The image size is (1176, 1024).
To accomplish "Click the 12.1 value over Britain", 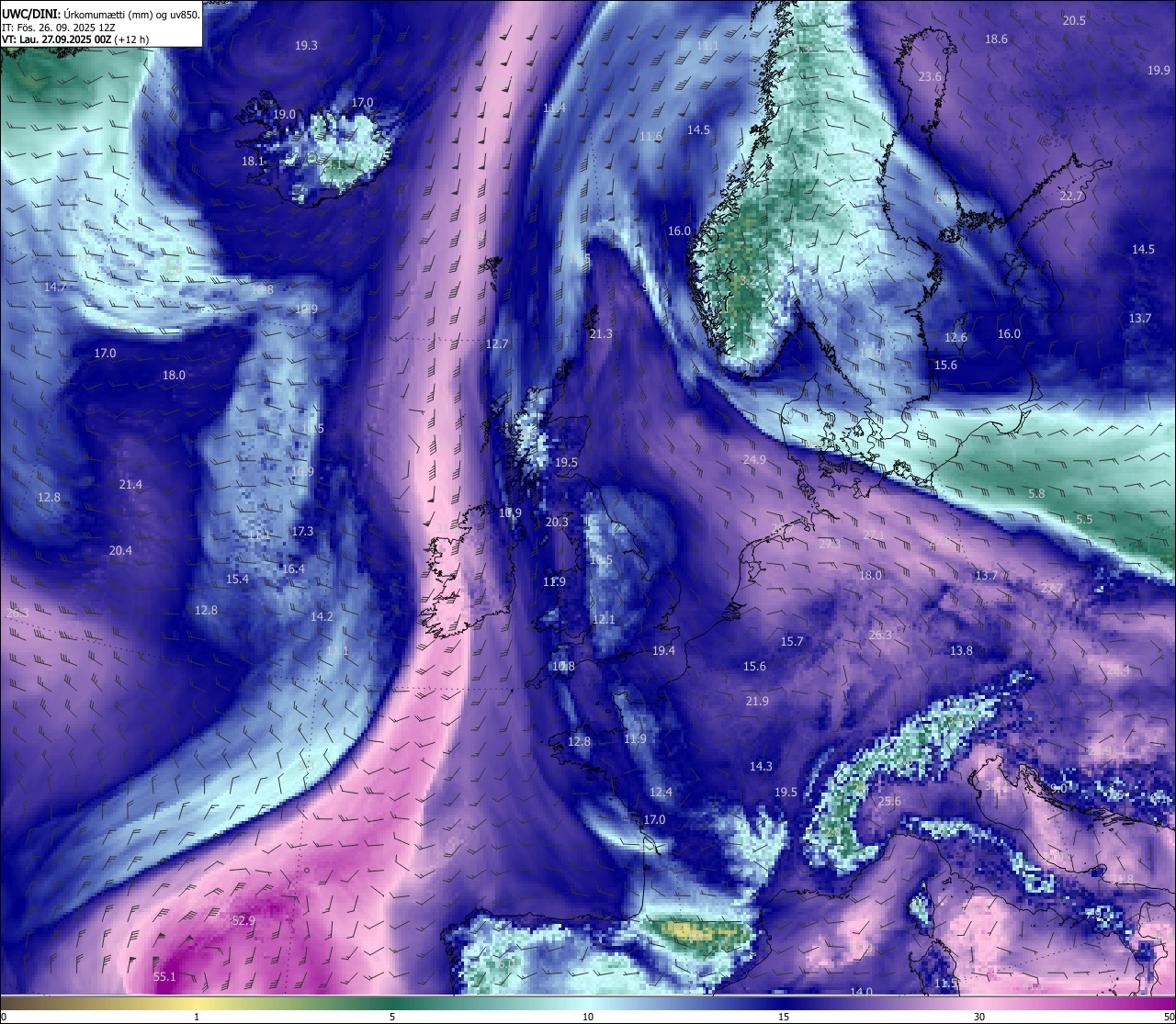I will pyautogui.click(x=604, y=620).
